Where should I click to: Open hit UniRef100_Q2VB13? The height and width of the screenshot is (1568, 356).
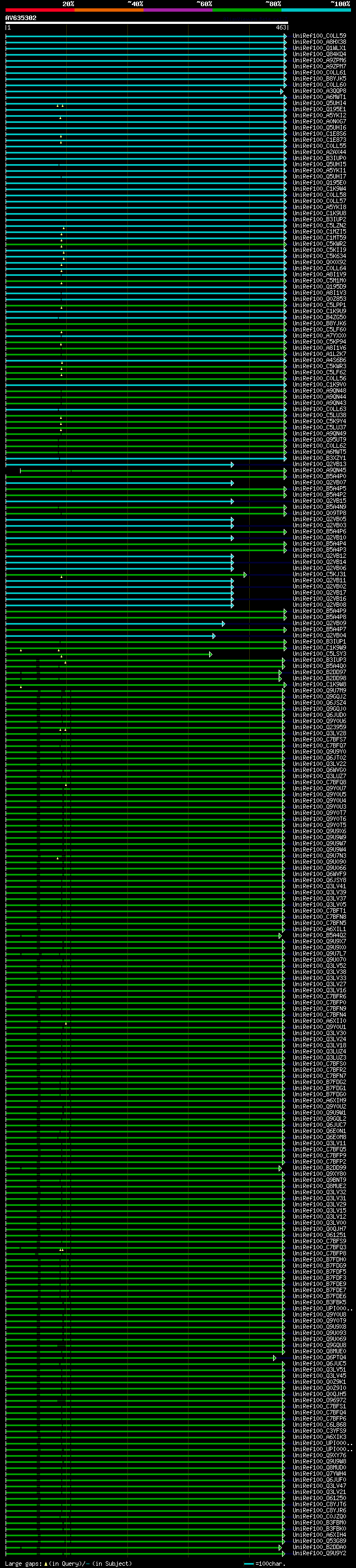319,464
